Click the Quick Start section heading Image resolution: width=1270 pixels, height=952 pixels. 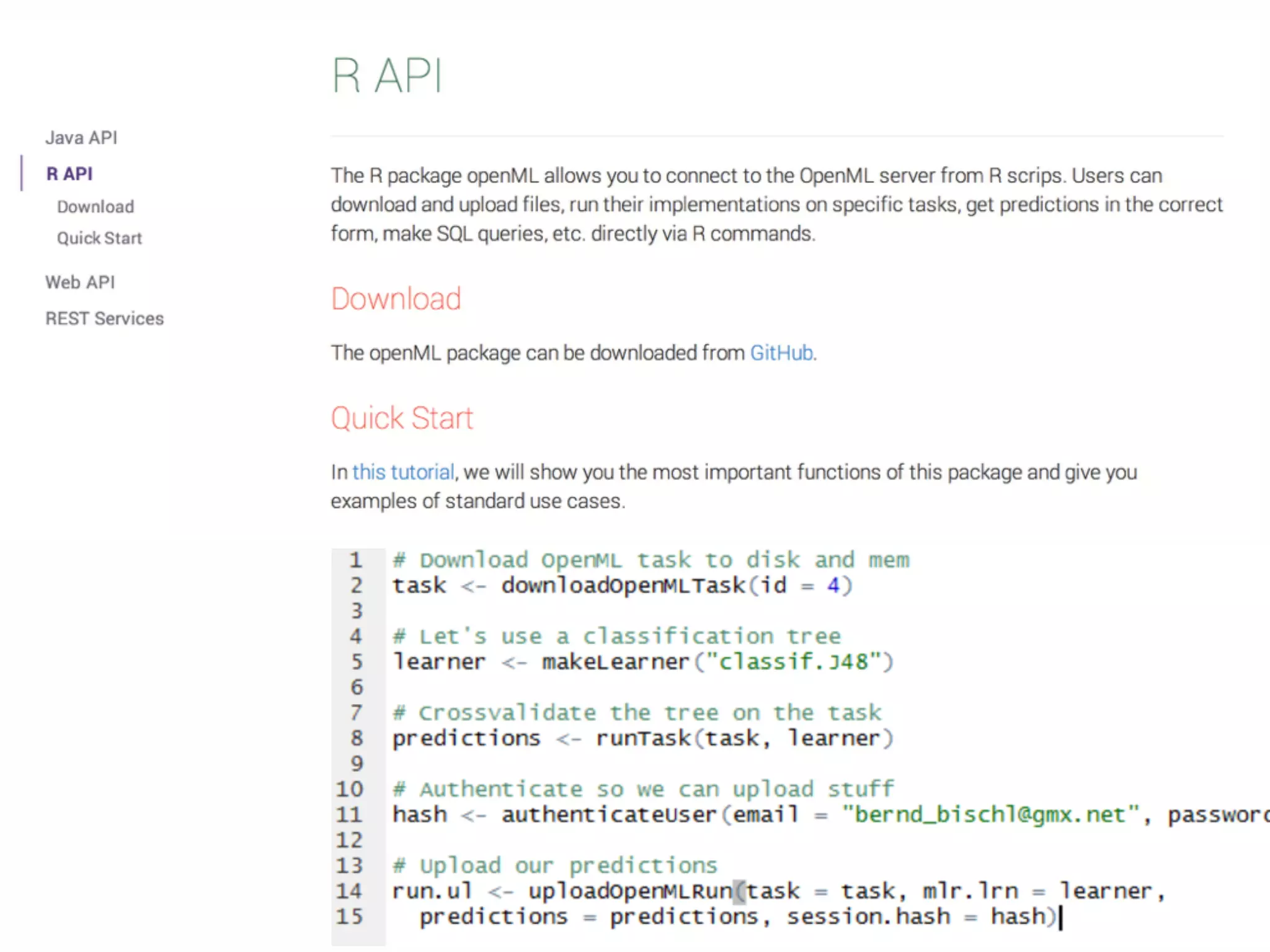tap(402, 418)
